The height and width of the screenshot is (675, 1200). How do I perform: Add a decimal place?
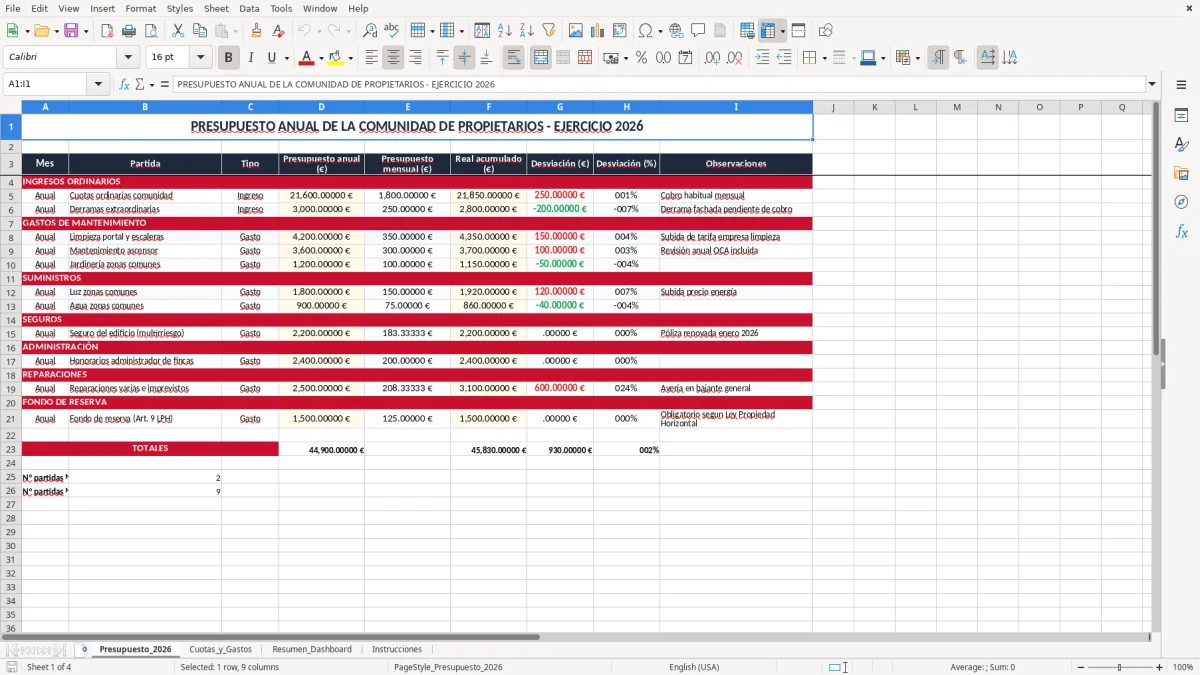click(x=712, y=58)
